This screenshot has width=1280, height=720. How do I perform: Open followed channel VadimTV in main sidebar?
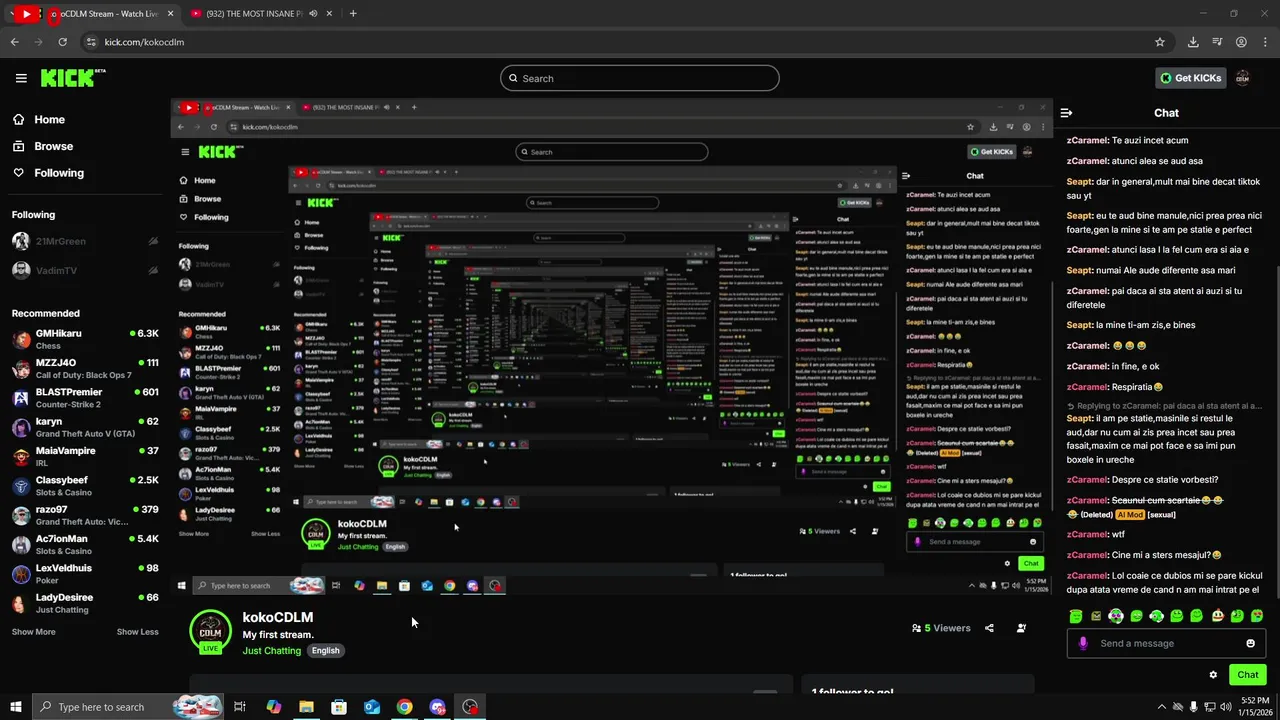point(85,270)
